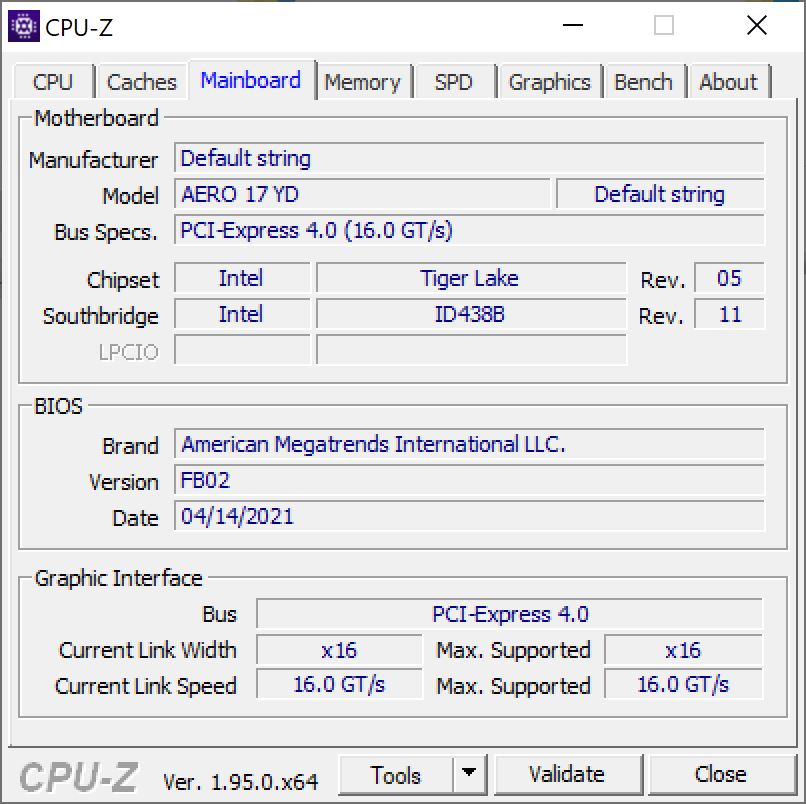Select the Manufacturer field 'Default string'
The image size is (806, 804).
[469, 158]
